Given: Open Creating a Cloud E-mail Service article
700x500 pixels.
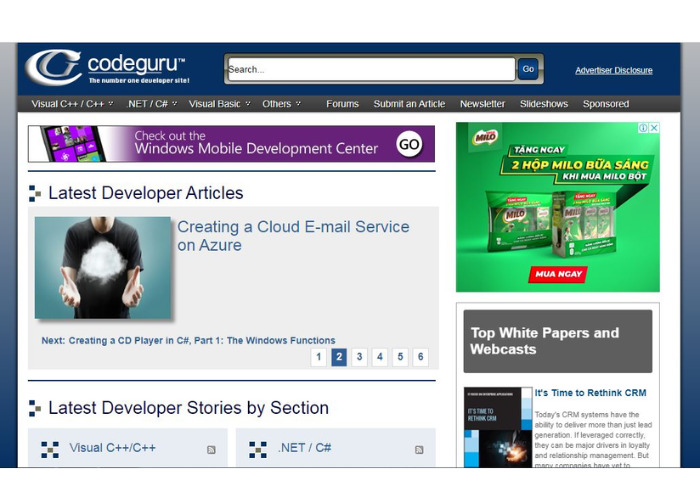Looking at the screenshot, I should (x=293, y=236).
